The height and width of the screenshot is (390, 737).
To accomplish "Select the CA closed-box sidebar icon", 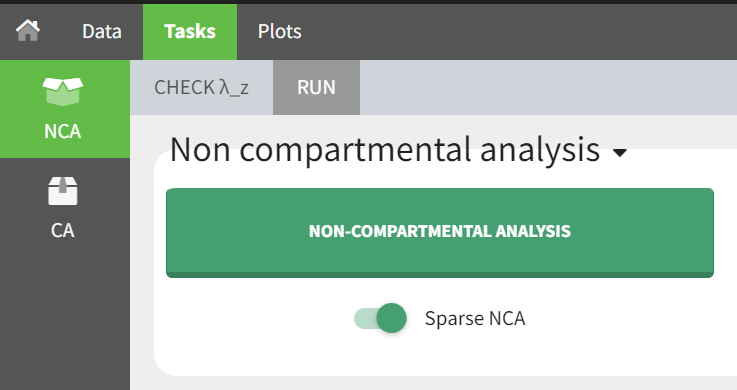I will pyautogui.click(x=63, y=191).
